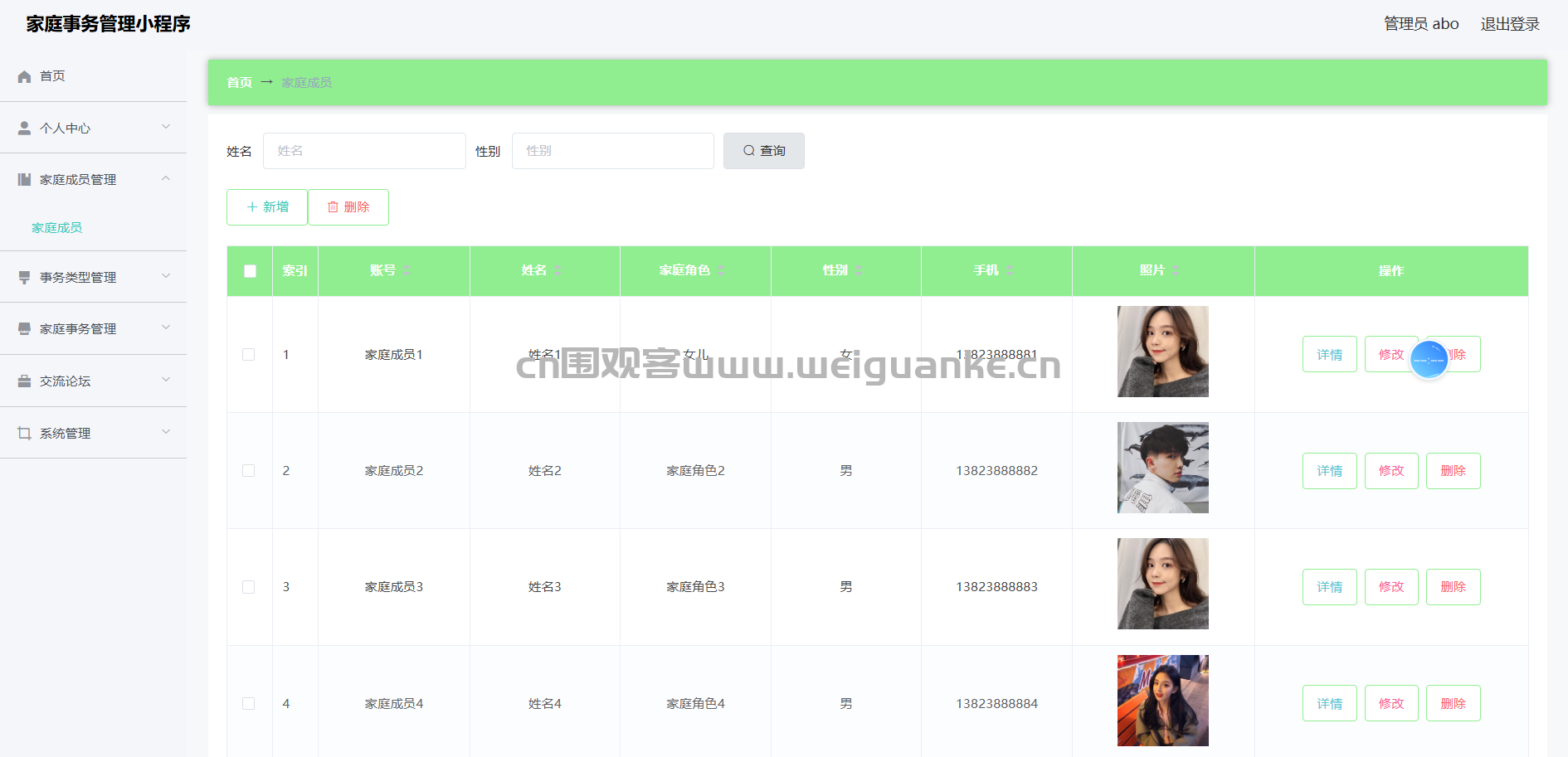
Task: Collapse the 家庭成员管理 menu section
Action: click(165, 178)
